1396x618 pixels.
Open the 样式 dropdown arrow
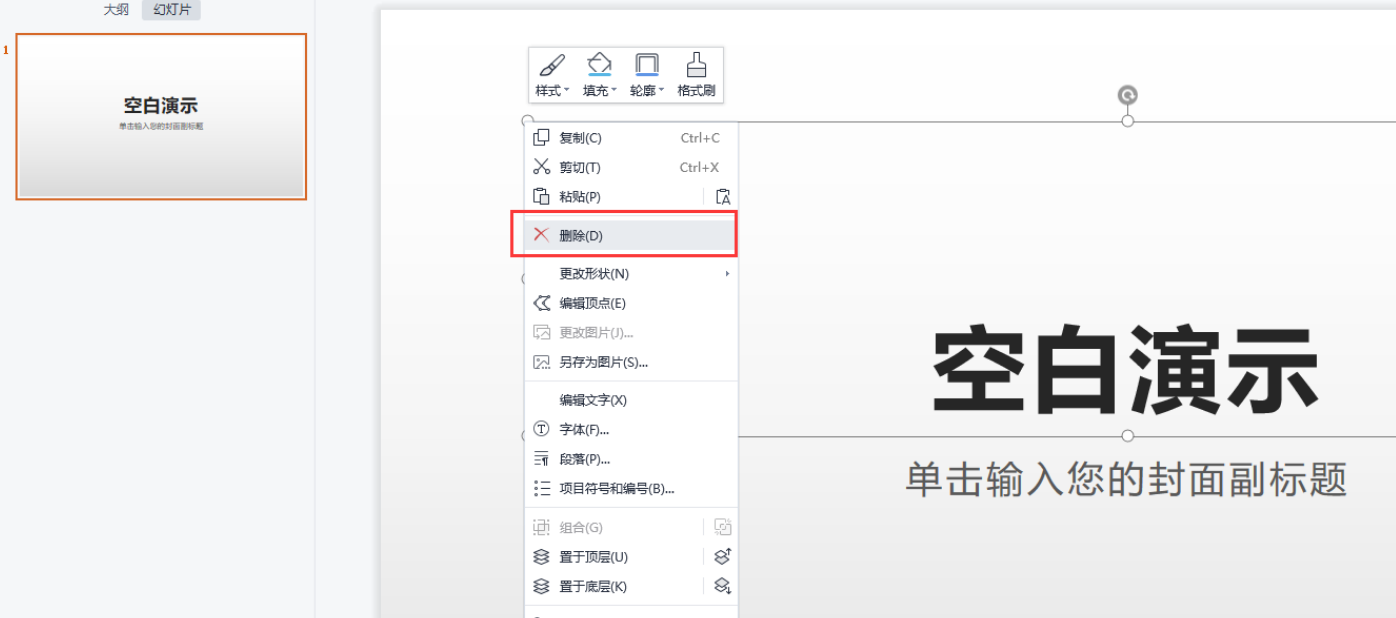pos(567,91)
